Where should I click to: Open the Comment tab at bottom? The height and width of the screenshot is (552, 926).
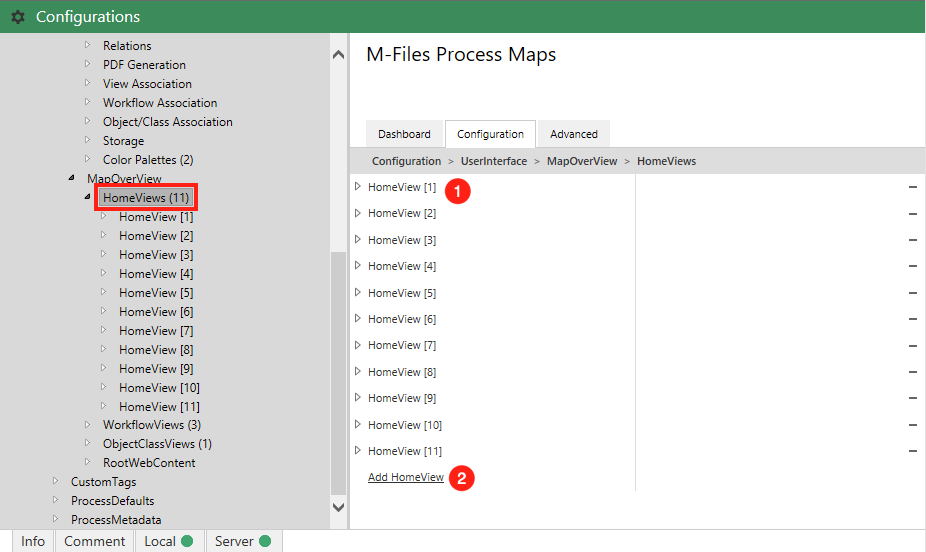tap(94, 541)
